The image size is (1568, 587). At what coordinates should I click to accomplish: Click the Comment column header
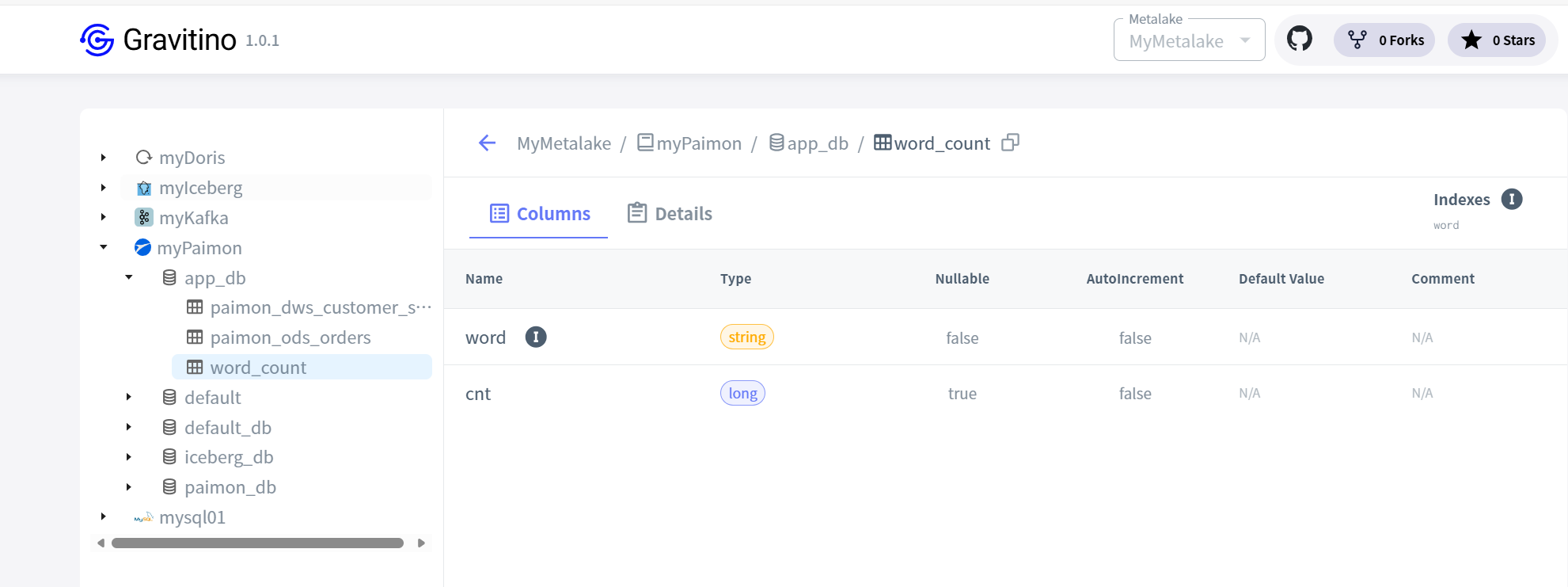tap(1442, 279)
